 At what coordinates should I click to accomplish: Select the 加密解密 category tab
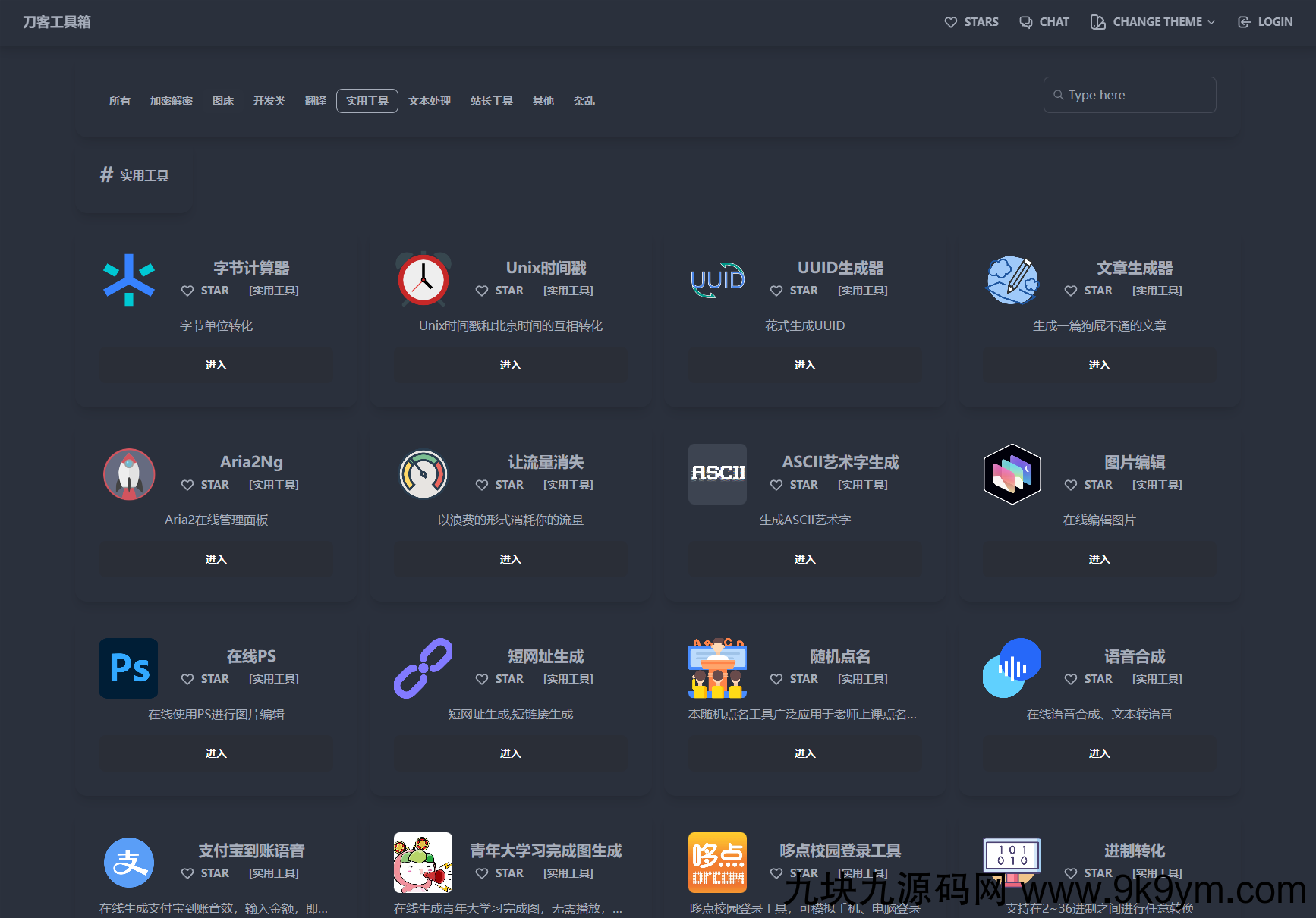coord(171,101)
